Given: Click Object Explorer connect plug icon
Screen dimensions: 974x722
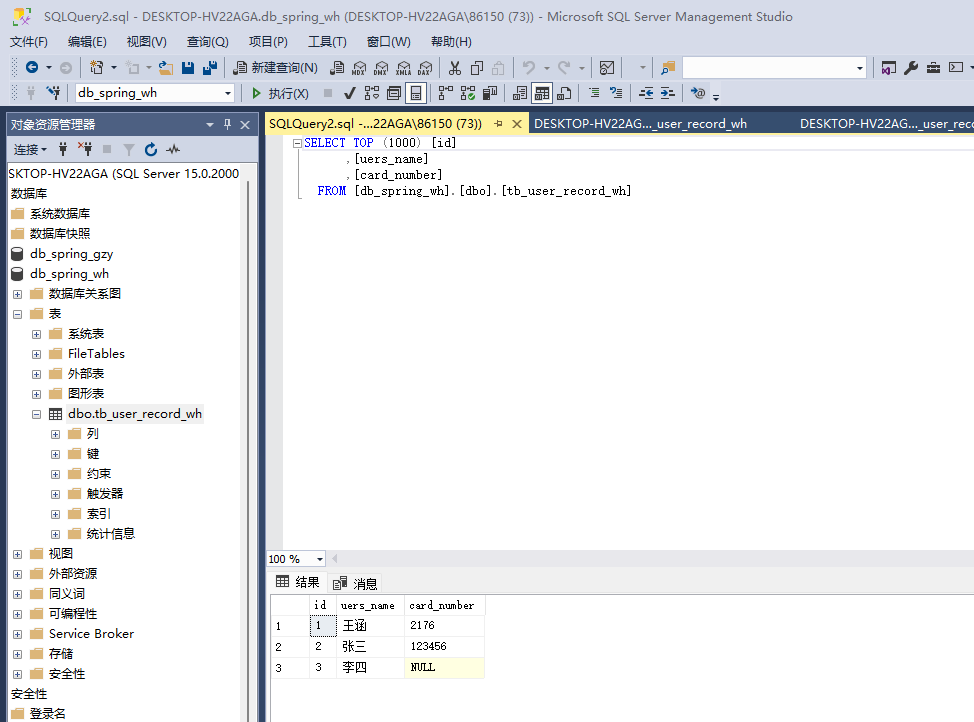Looking at the screenshot, I should [63, 149].
